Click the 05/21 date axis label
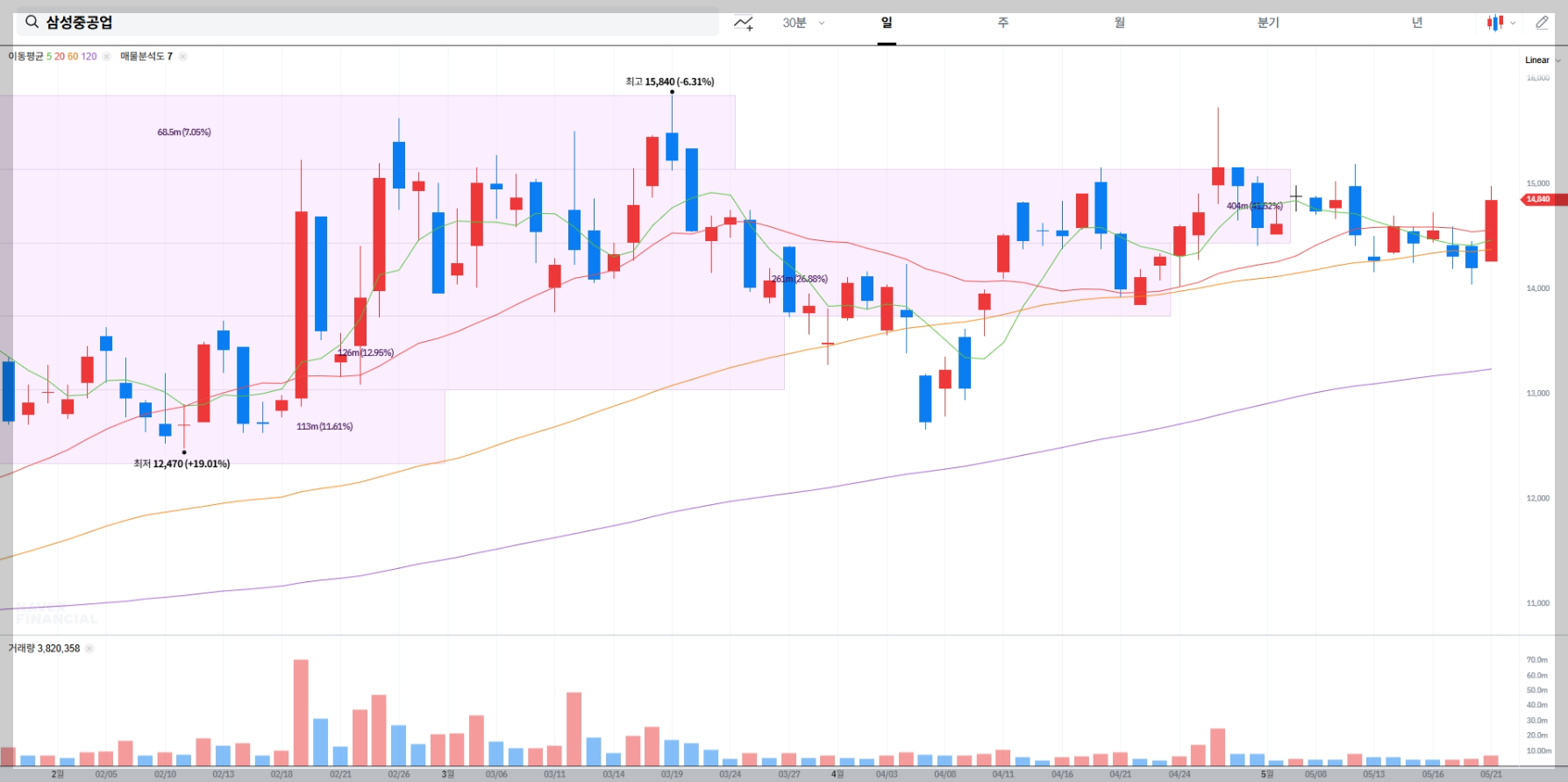 [x=1491, y=774]
